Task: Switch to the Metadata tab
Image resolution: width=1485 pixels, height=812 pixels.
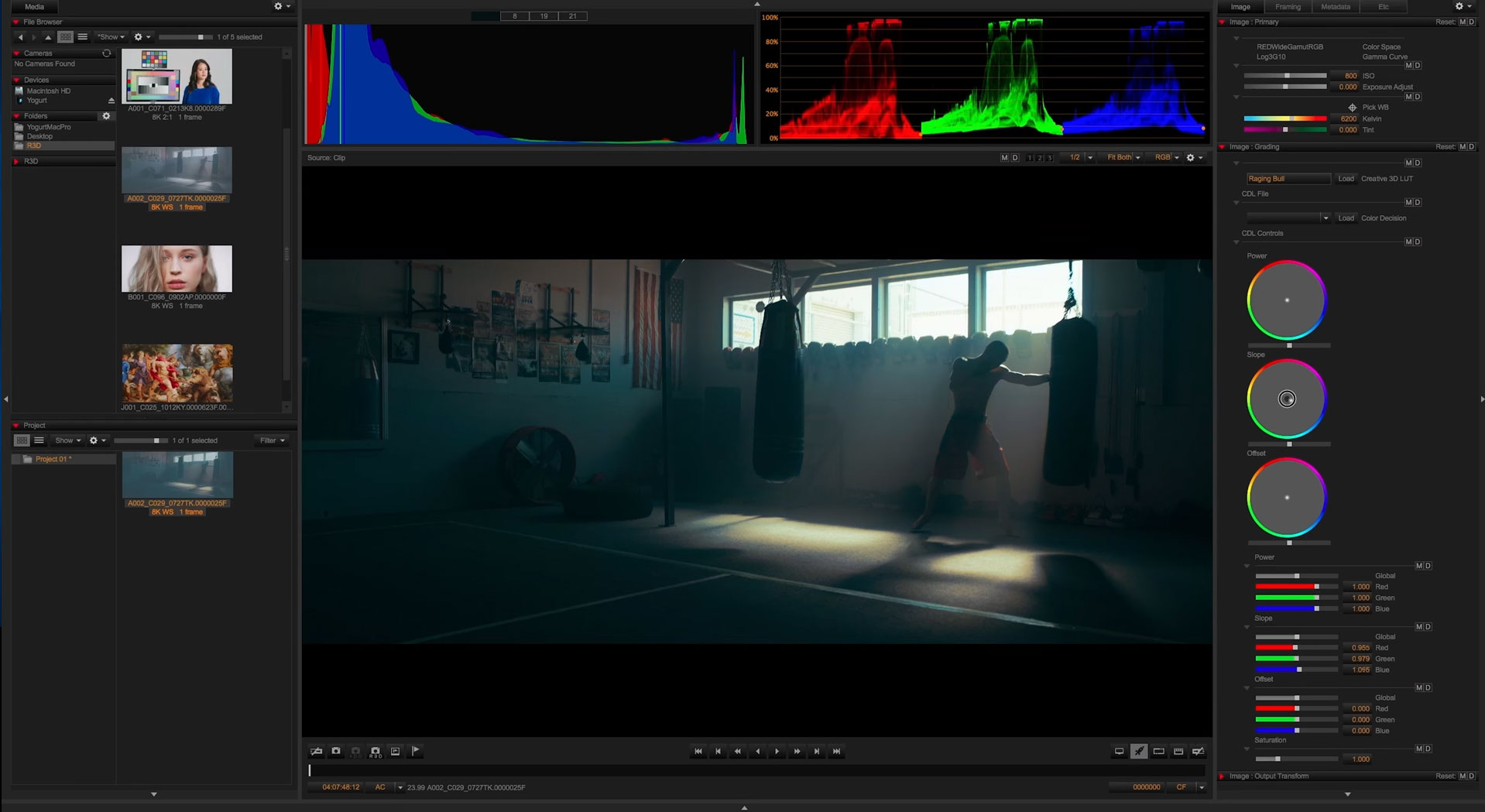Action: (x=1336, y=7)
